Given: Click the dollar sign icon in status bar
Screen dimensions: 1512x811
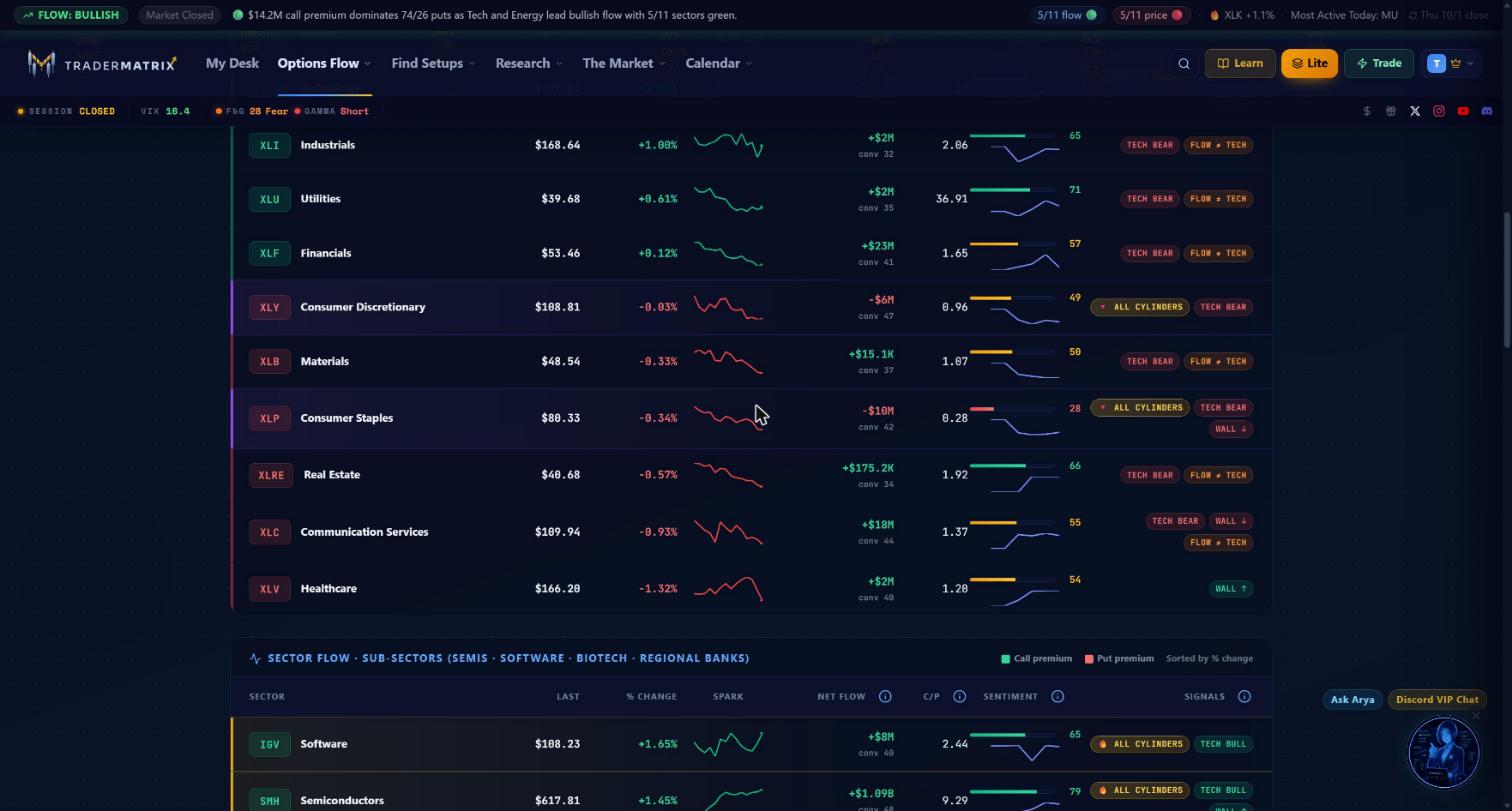Looking at the screenshot, I should pos(1367,111).
